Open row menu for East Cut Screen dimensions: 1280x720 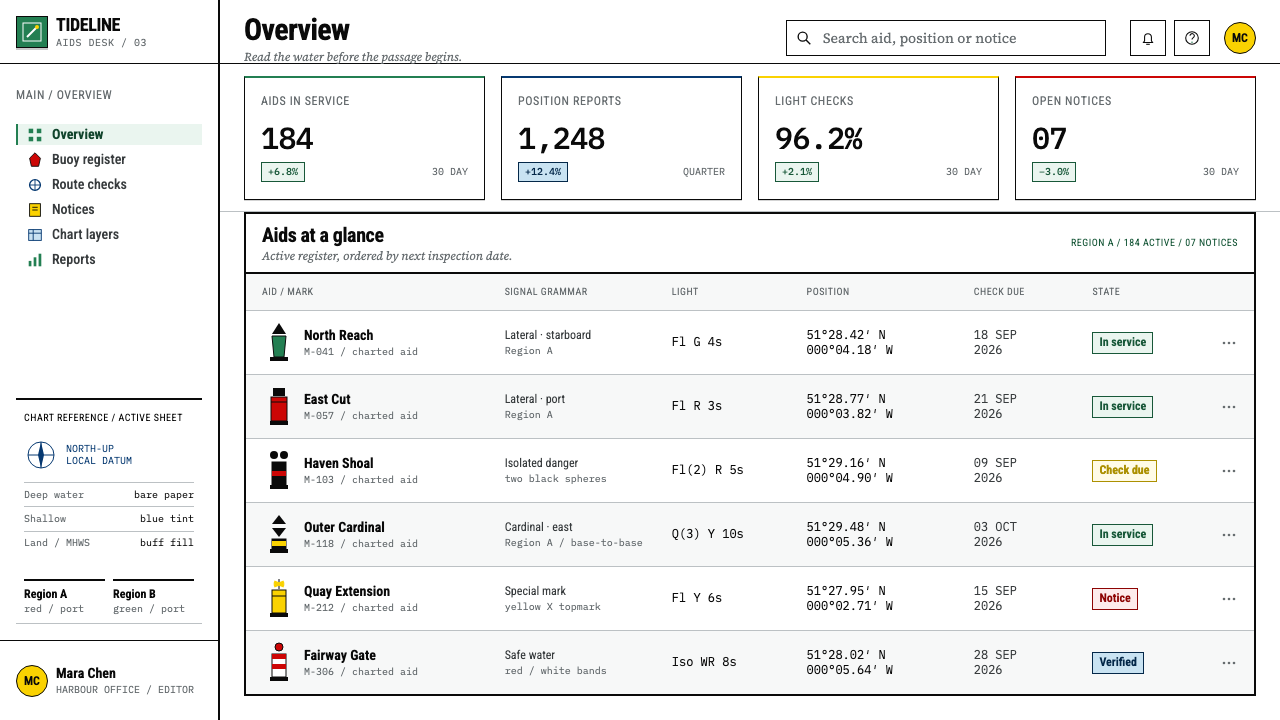click(x=1229, y=407)
